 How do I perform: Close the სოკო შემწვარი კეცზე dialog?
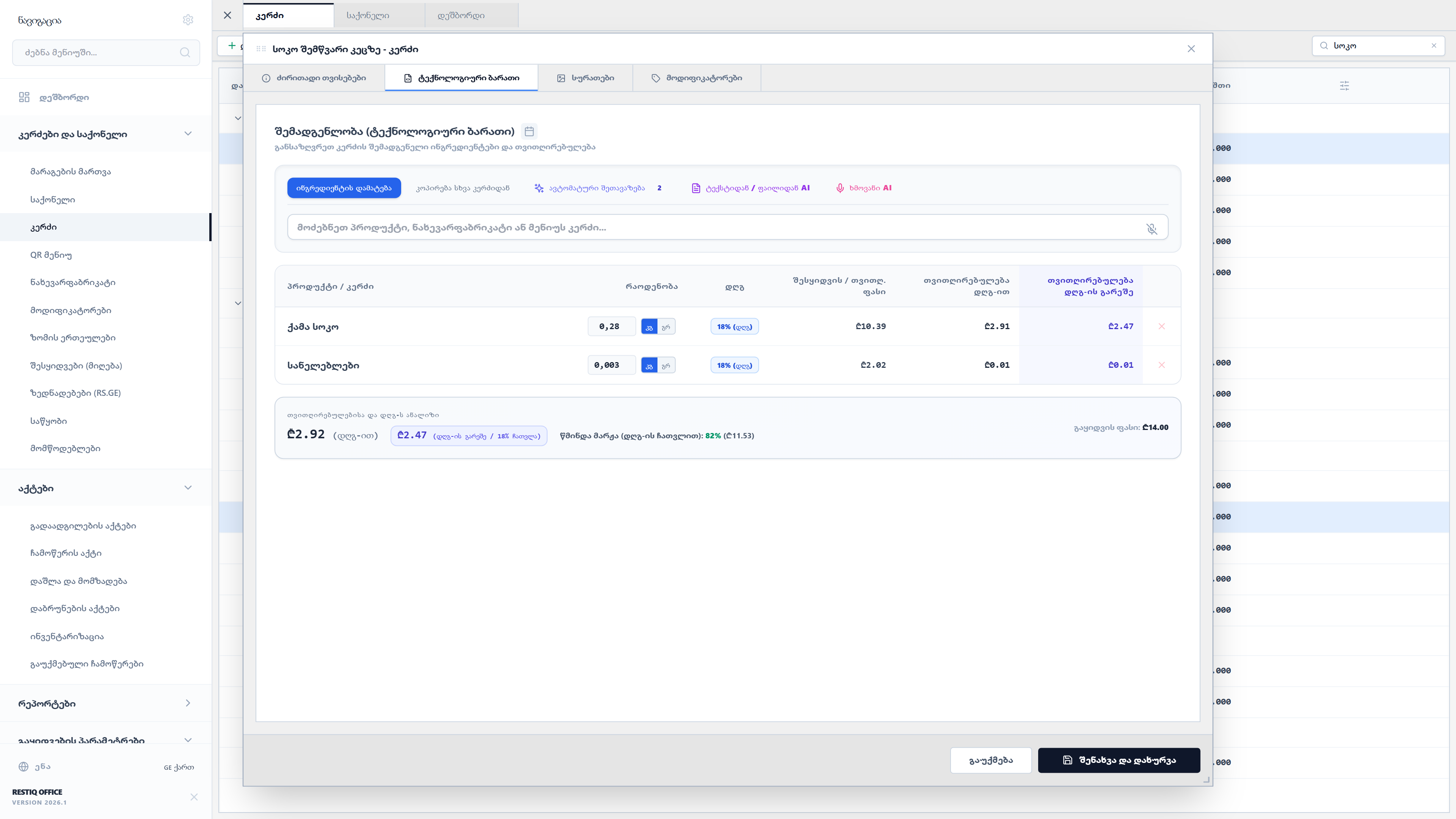1191,49
